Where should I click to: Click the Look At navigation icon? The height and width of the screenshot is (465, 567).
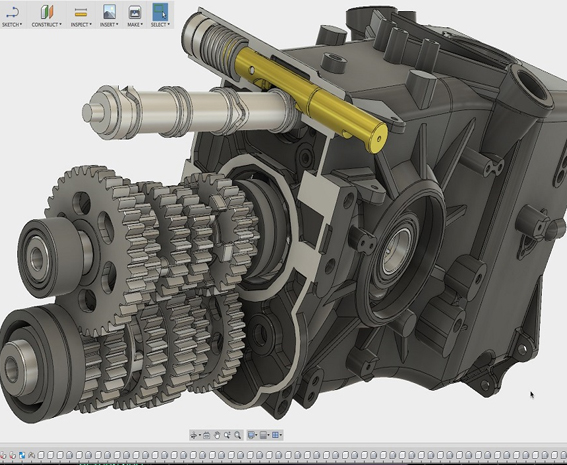[206, 435]
